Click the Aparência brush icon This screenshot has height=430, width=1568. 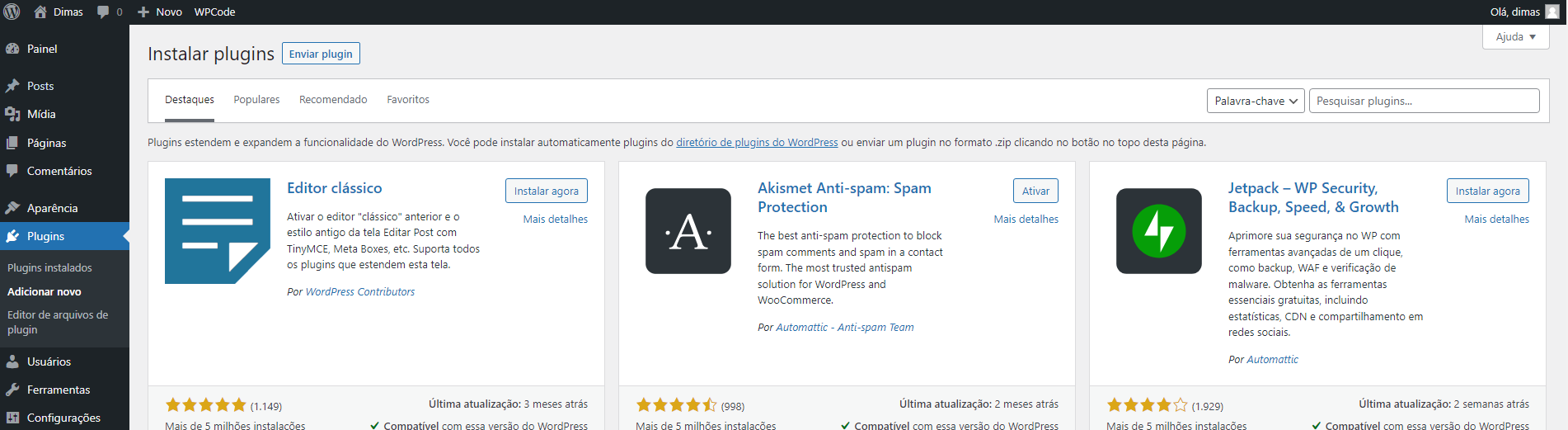coord(12,208)
